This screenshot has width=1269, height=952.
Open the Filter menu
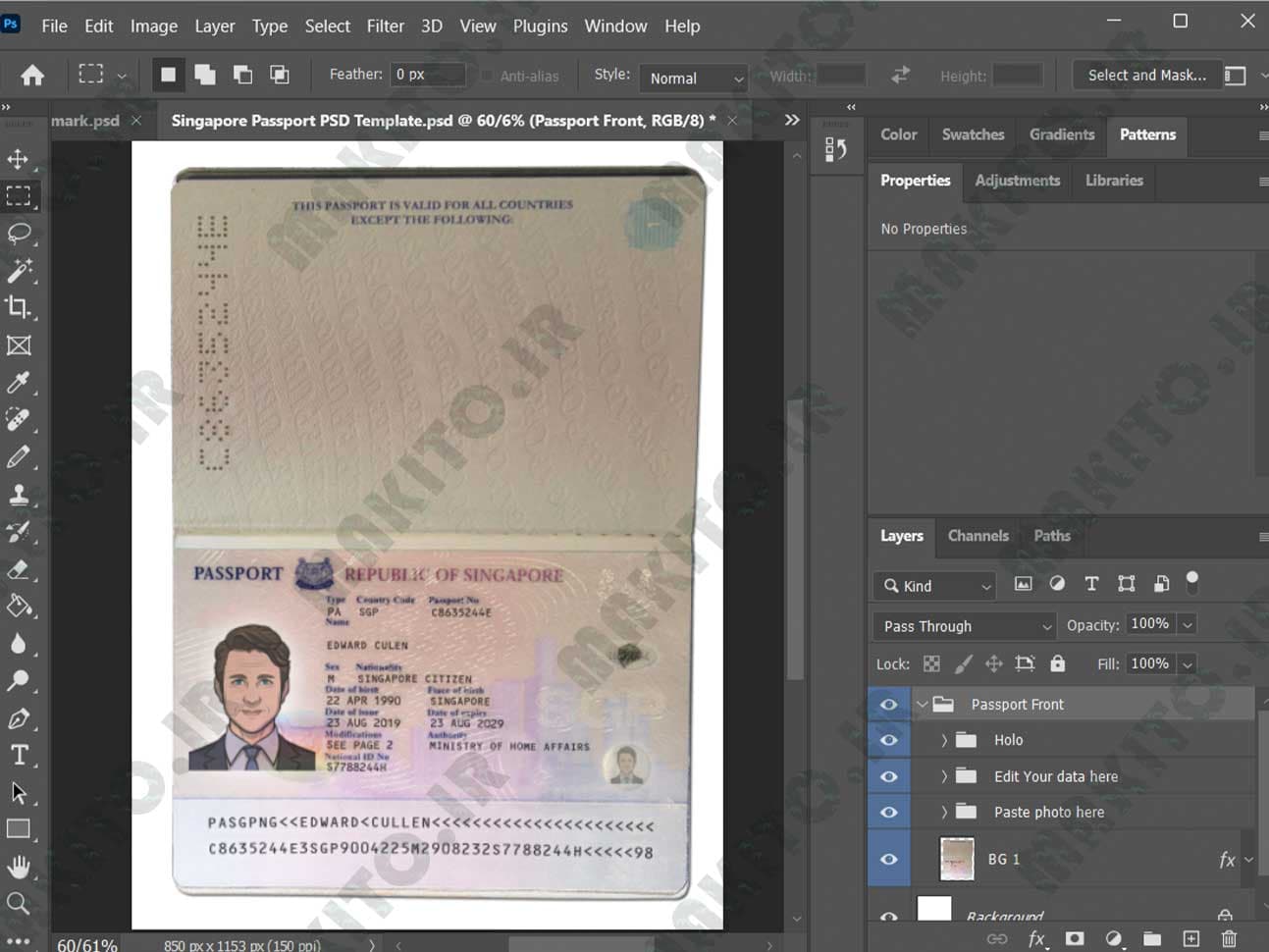point(385,26)
